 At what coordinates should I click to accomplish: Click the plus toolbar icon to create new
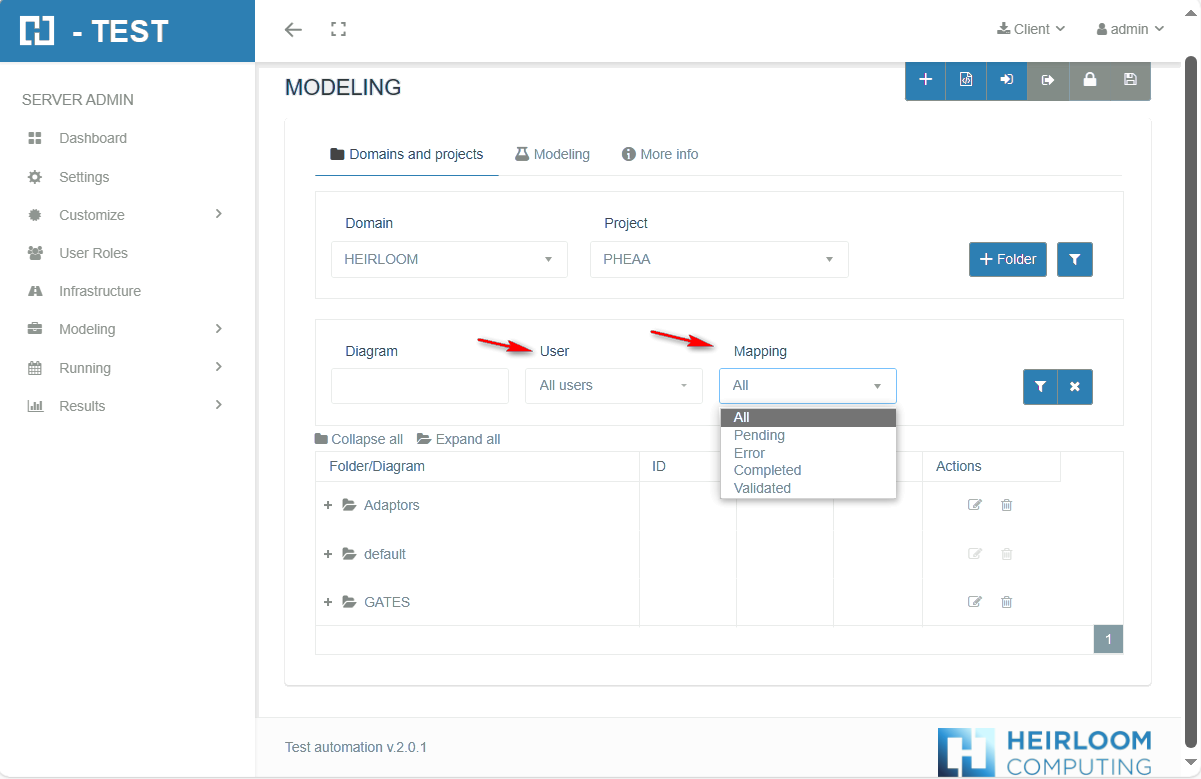925,81
